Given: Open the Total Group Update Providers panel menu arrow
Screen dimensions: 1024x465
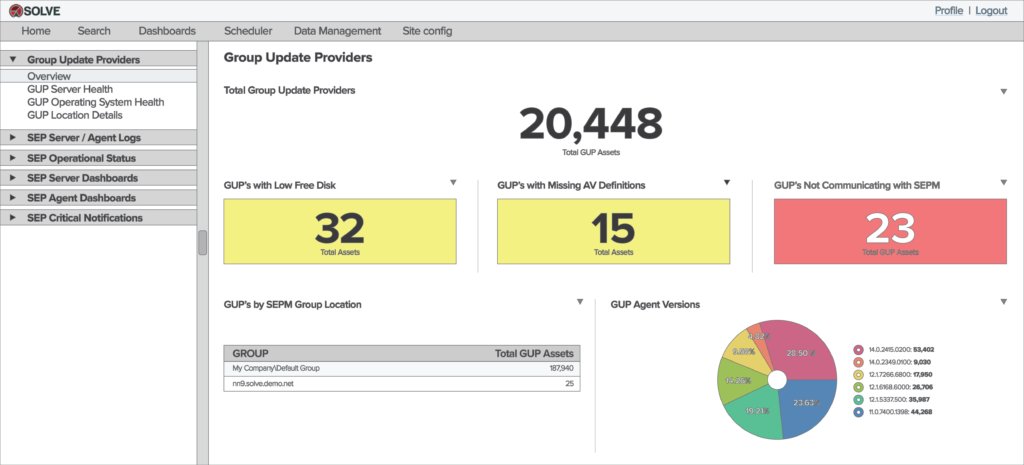Looking at the screenshot, I should tap(1003, 92).
